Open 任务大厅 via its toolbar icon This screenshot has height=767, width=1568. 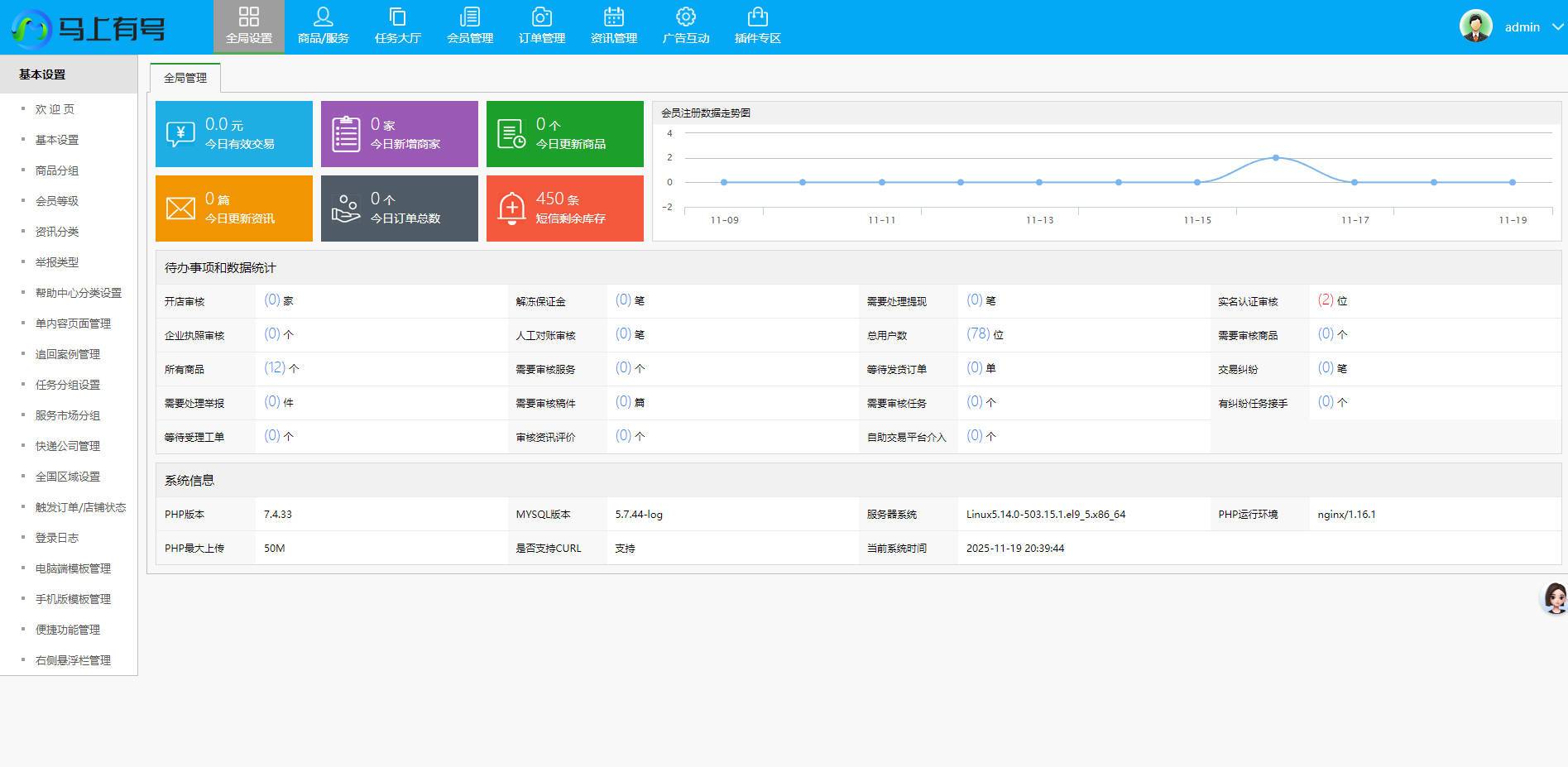[396, 25]
